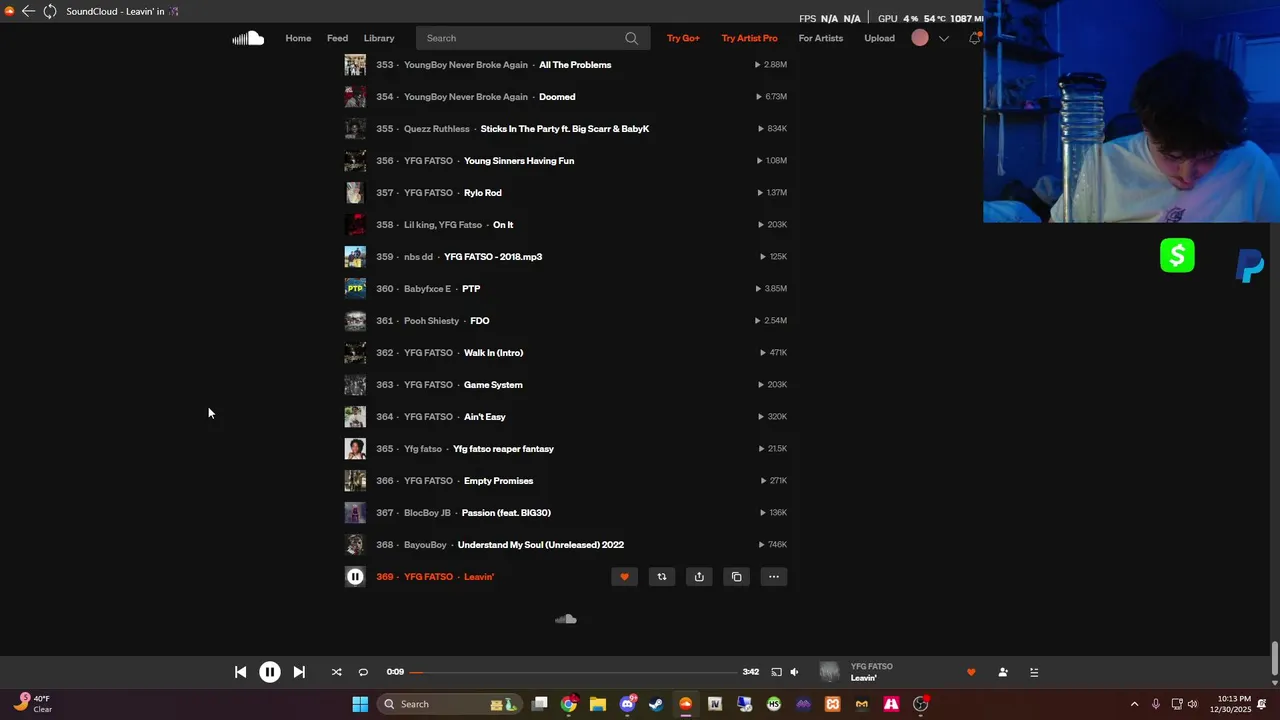Skip to previous track in player
Screen dimensions: 1280x720
click(240, 672)
